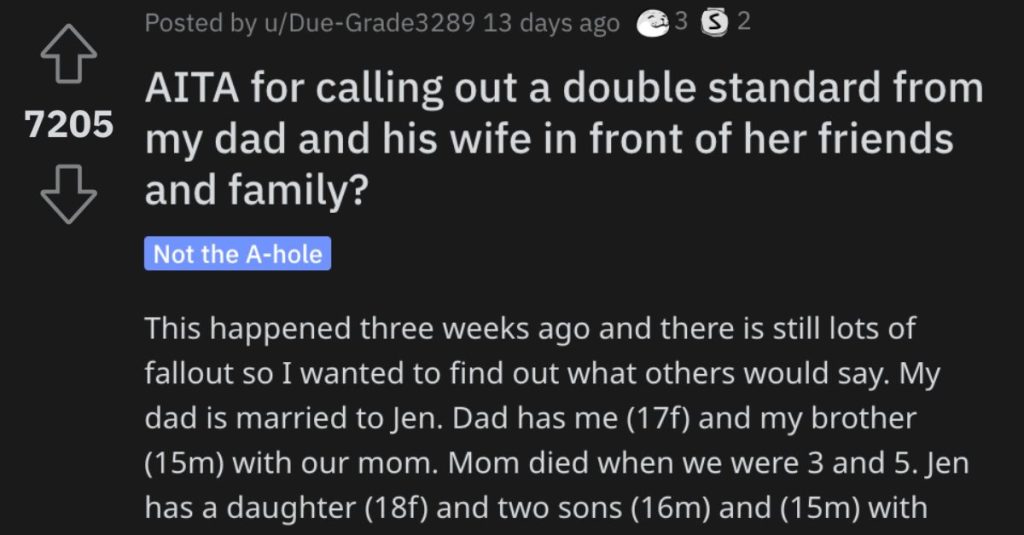Click '(18f)' in the last visible line
This screenshot has height=535, width=1024.
(x=396, y=508)
